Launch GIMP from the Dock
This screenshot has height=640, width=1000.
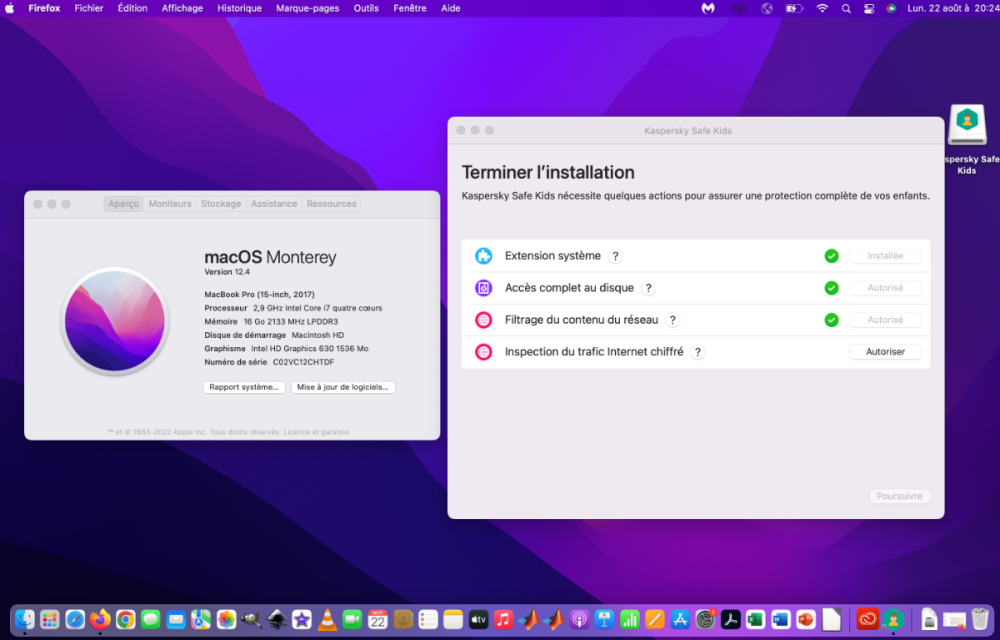[x=251, y=619]
